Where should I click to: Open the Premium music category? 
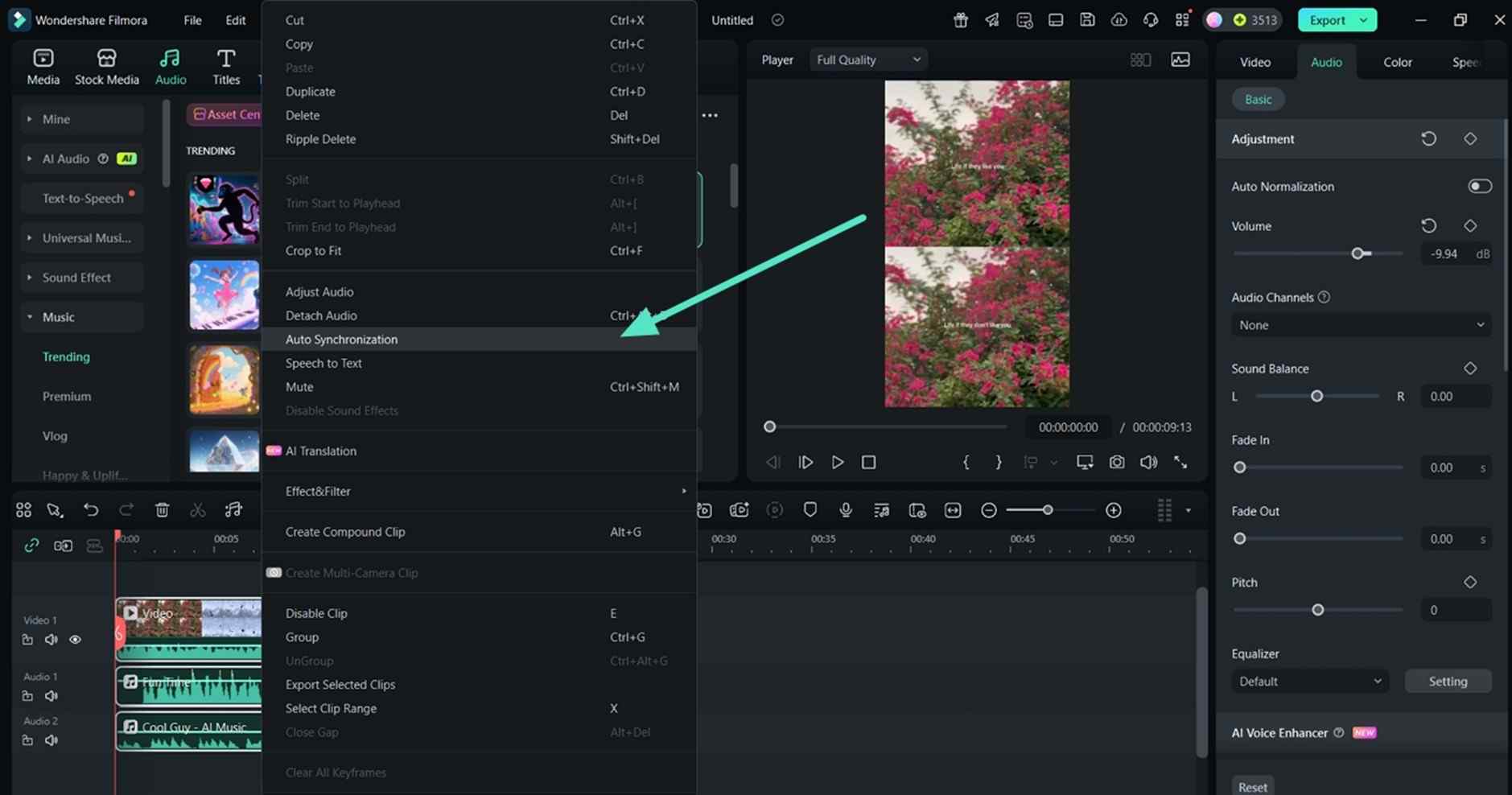[x=67, y=396]
